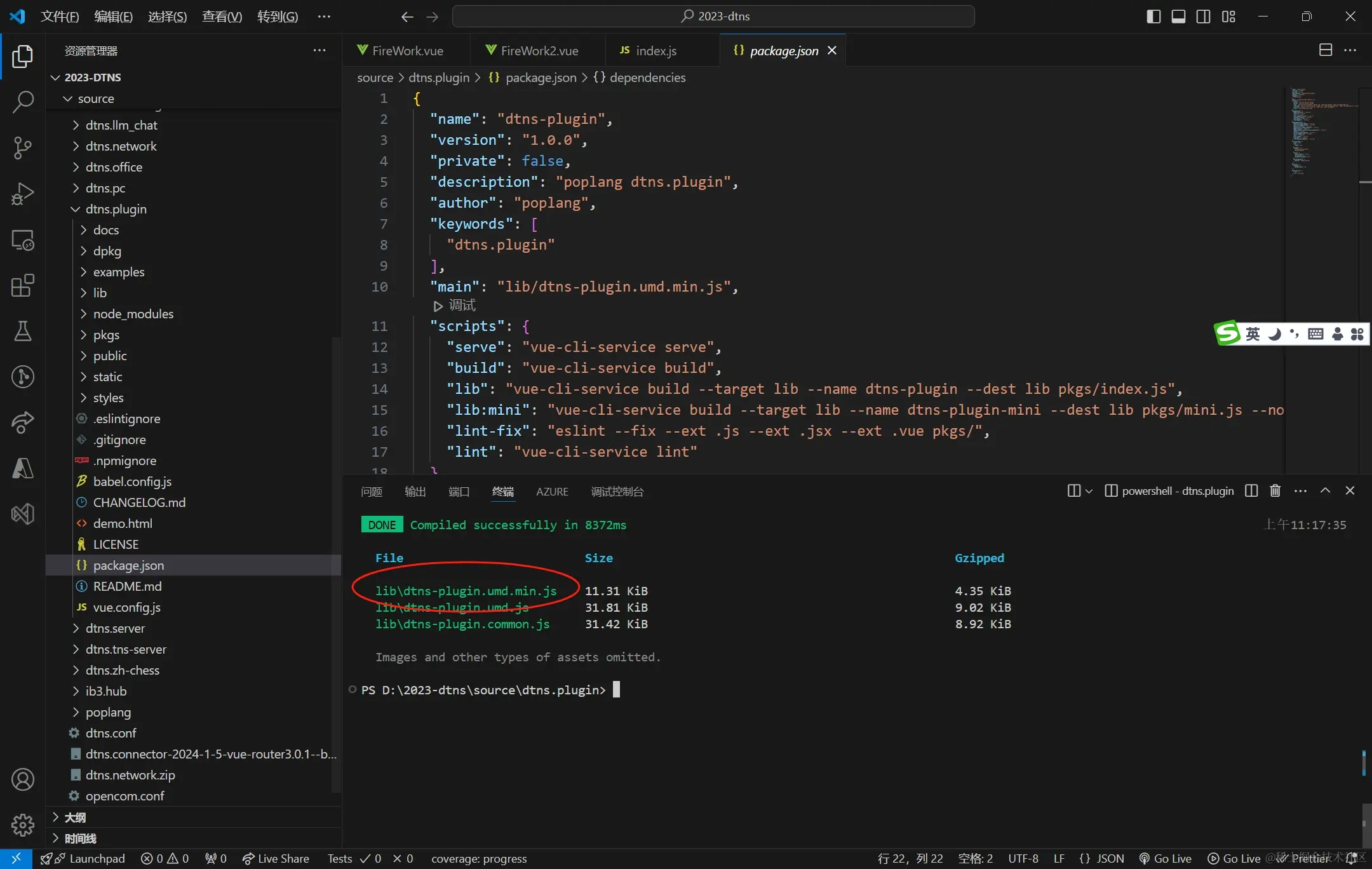Screen dimensions: 1372x869
Task: Switch to the FireWork2.vue tab
Action: click(x=539, y=51)
